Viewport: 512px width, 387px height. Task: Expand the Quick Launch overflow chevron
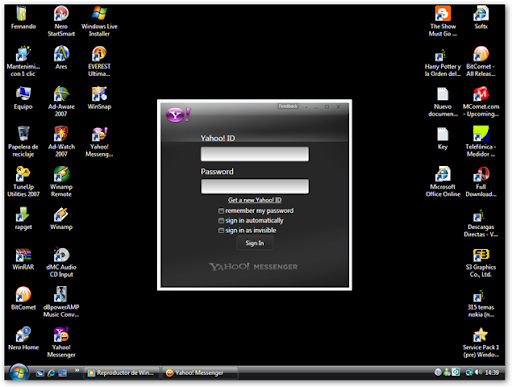point(77,370)
